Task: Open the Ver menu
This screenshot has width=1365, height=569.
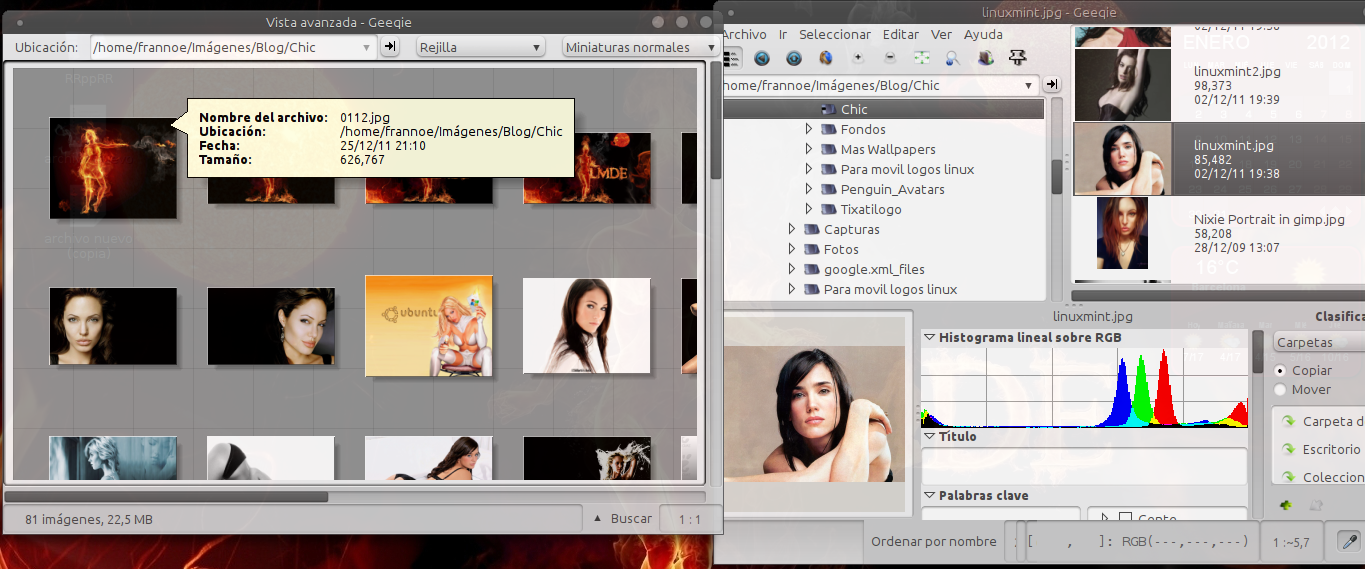Action: click(941, 34)
